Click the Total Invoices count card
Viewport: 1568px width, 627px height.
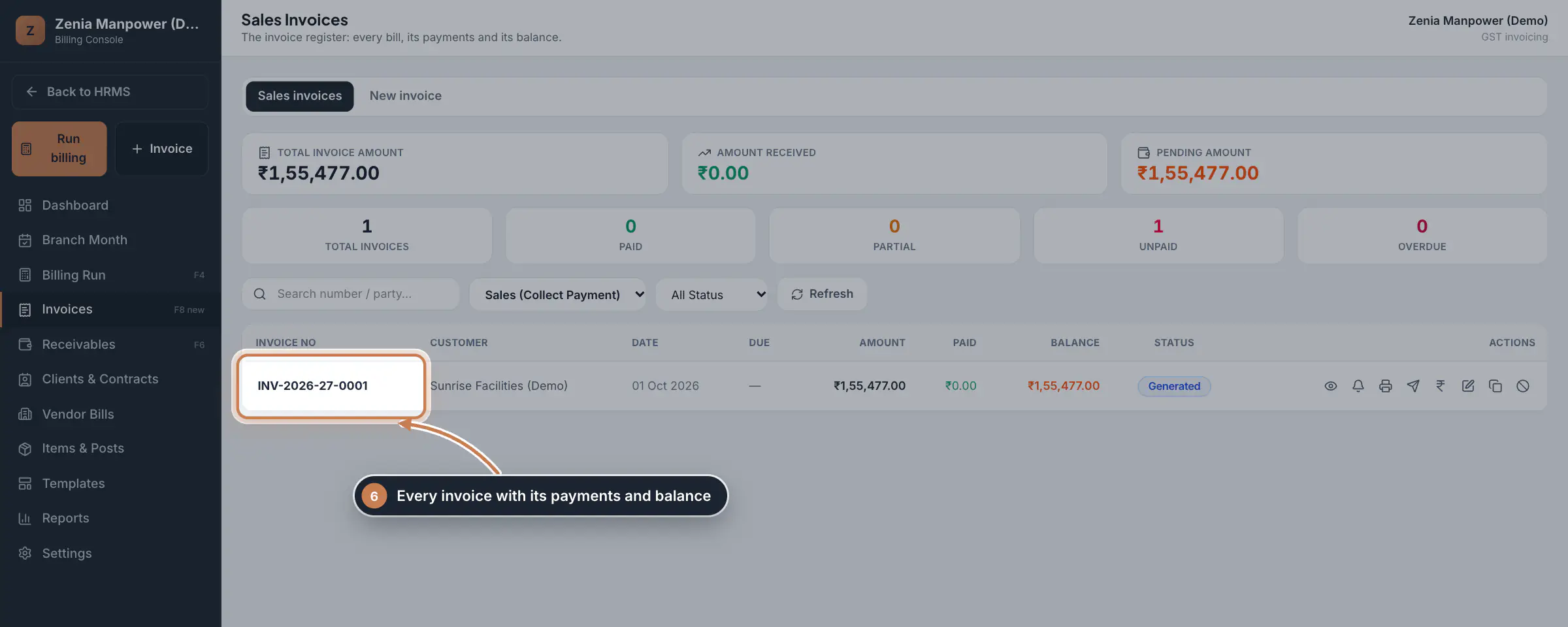[367, 236]
